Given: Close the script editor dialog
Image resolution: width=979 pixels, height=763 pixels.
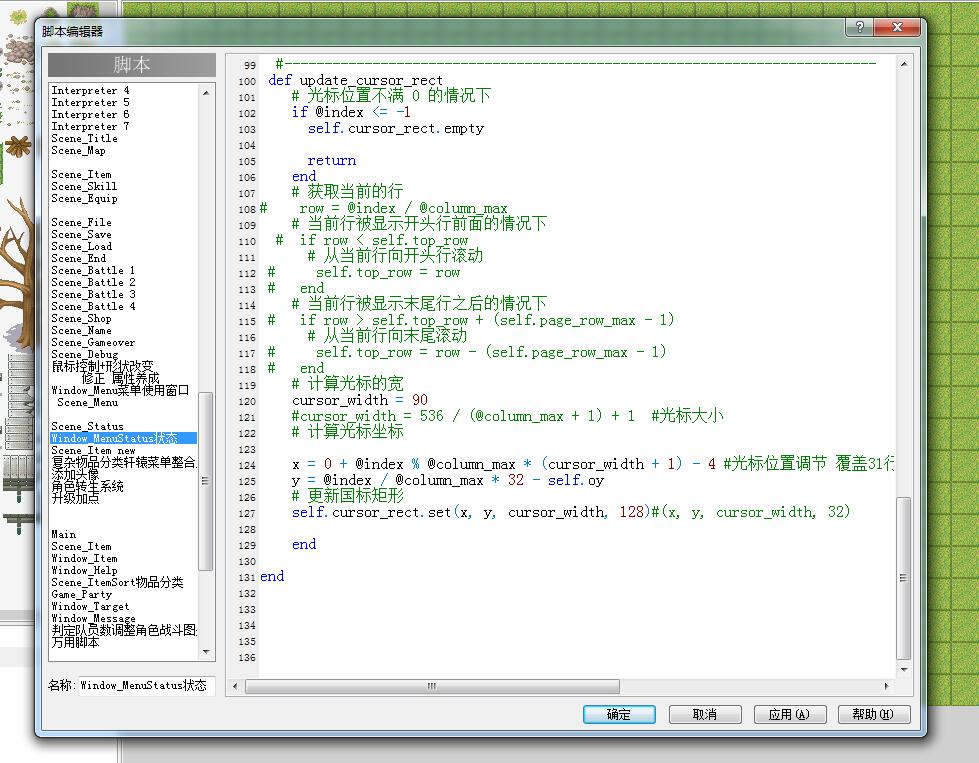Looking at the screenshot, I should tap(897, 27).
